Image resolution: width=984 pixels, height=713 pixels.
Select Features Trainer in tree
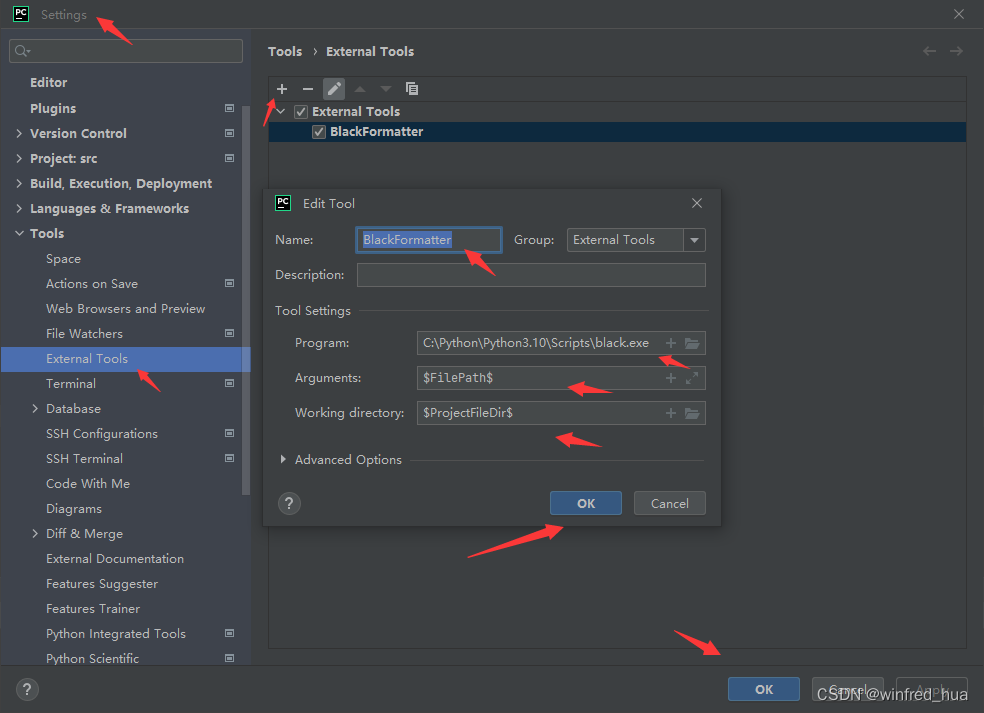coord(93,609)
